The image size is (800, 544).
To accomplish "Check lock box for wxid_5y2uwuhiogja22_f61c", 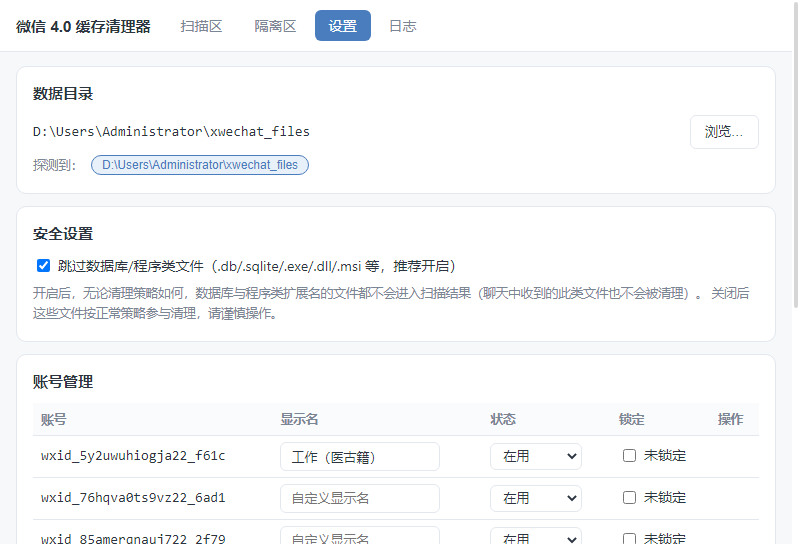I will 630,455.
